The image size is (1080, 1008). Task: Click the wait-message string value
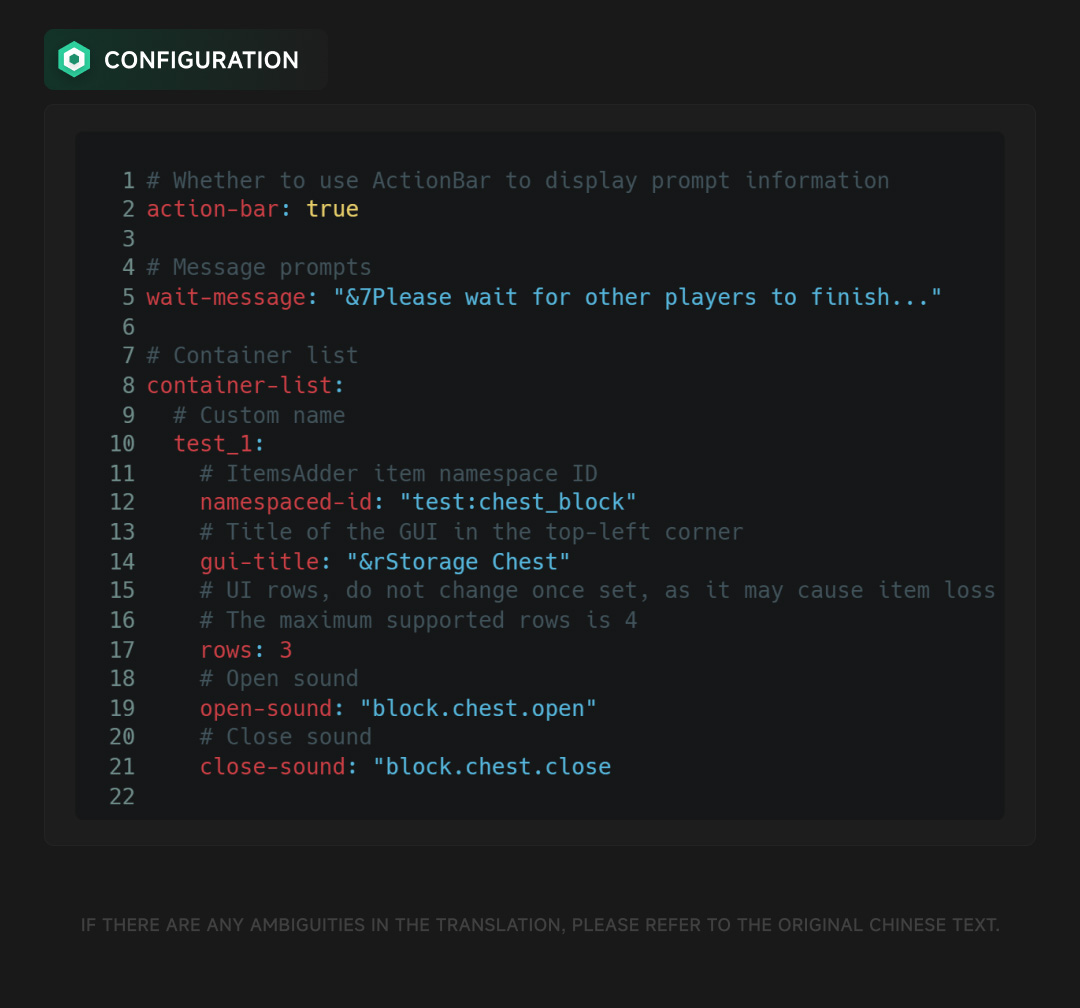pos(637,297)
